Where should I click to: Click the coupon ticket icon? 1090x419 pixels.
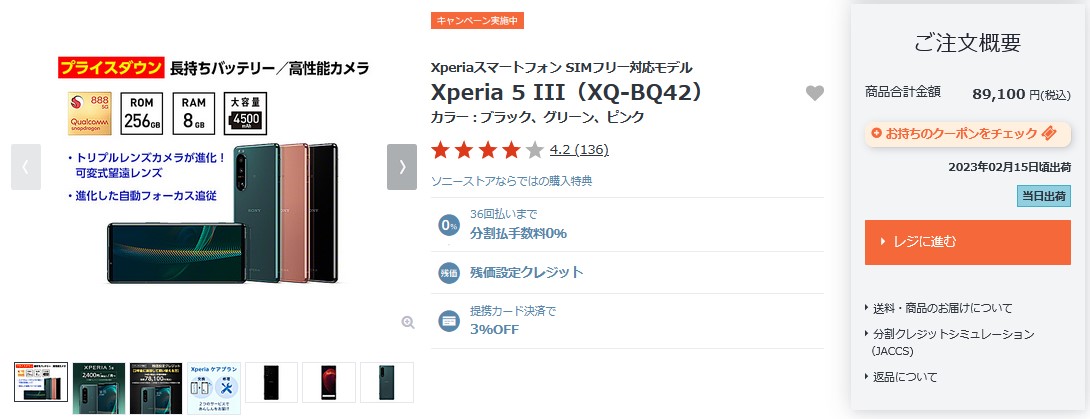tap(1050, 133)
